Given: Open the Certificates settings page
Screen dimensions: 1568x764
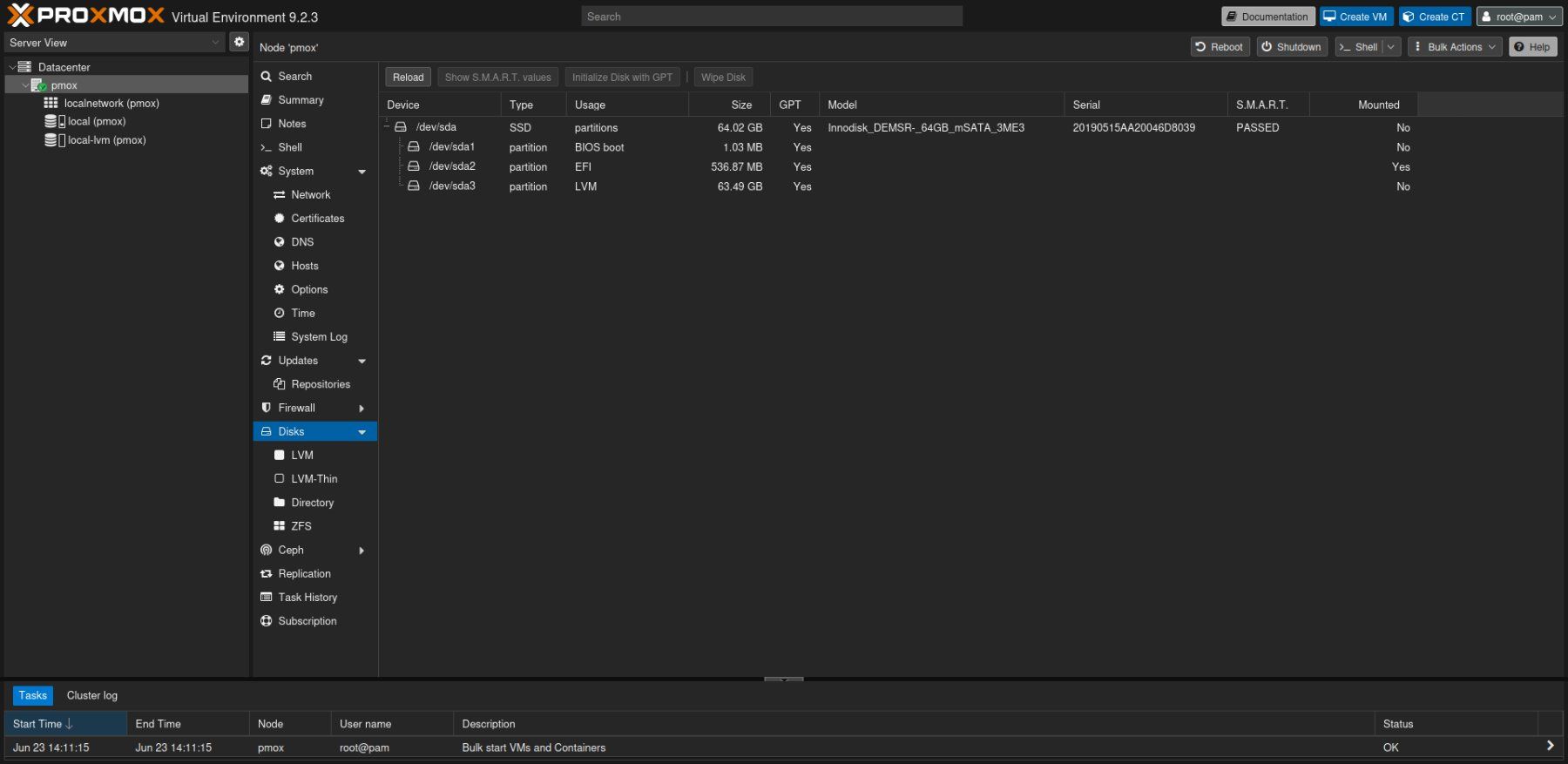Looking at the screenshot, I should (317, 219).
